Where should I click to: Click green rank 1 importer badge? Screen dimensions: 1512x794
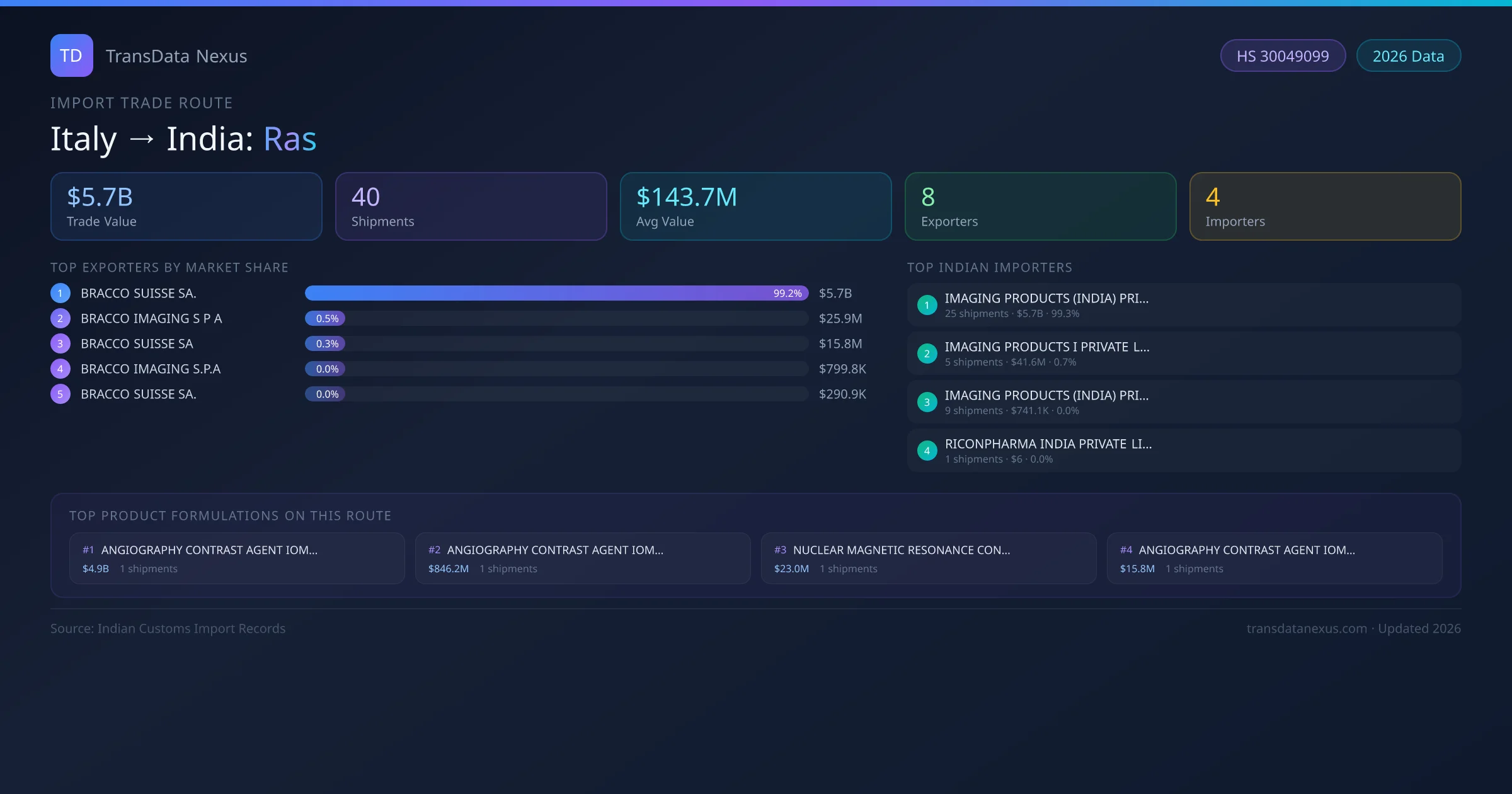tap(927, 305)
